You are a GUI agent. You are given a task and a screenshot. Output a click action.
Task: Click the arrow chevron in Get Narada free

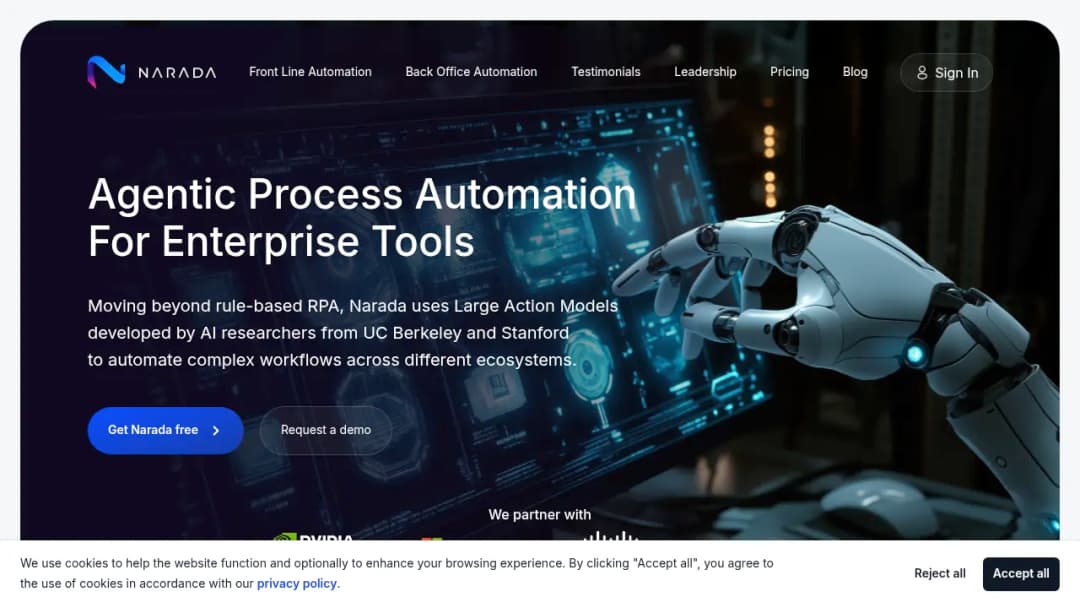click(x=216, y=430)
